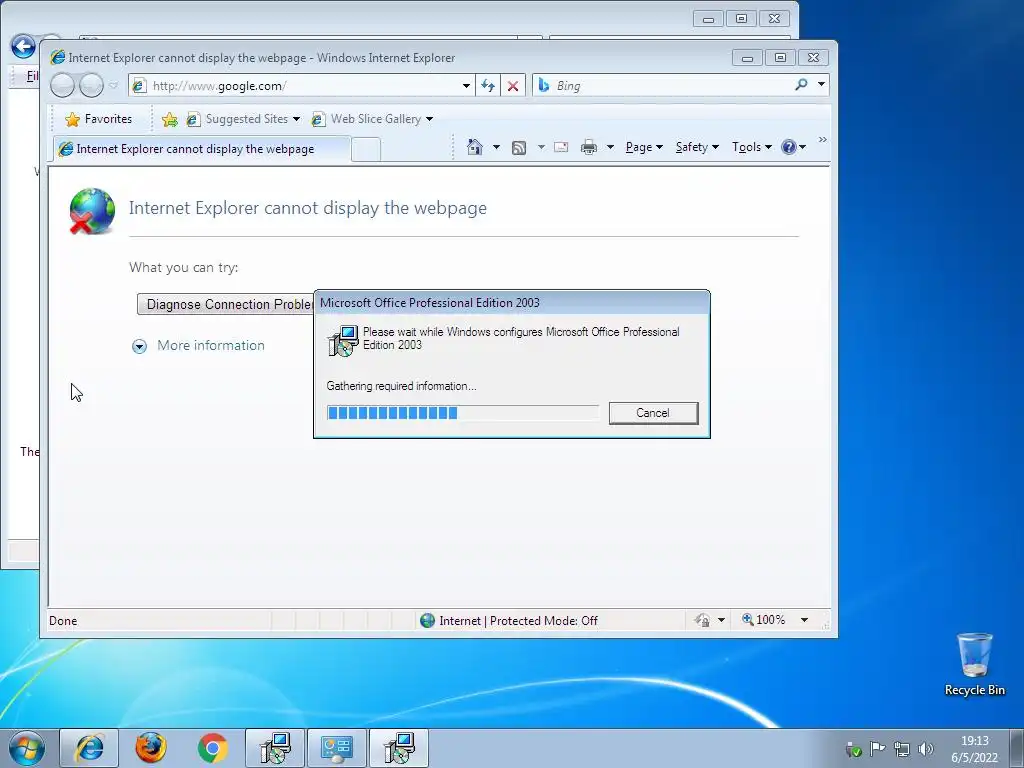Open the search provider dropdown arrow
Image resolution: width=1024 pixels, height=768 pixels.
(x=821, y=85)
